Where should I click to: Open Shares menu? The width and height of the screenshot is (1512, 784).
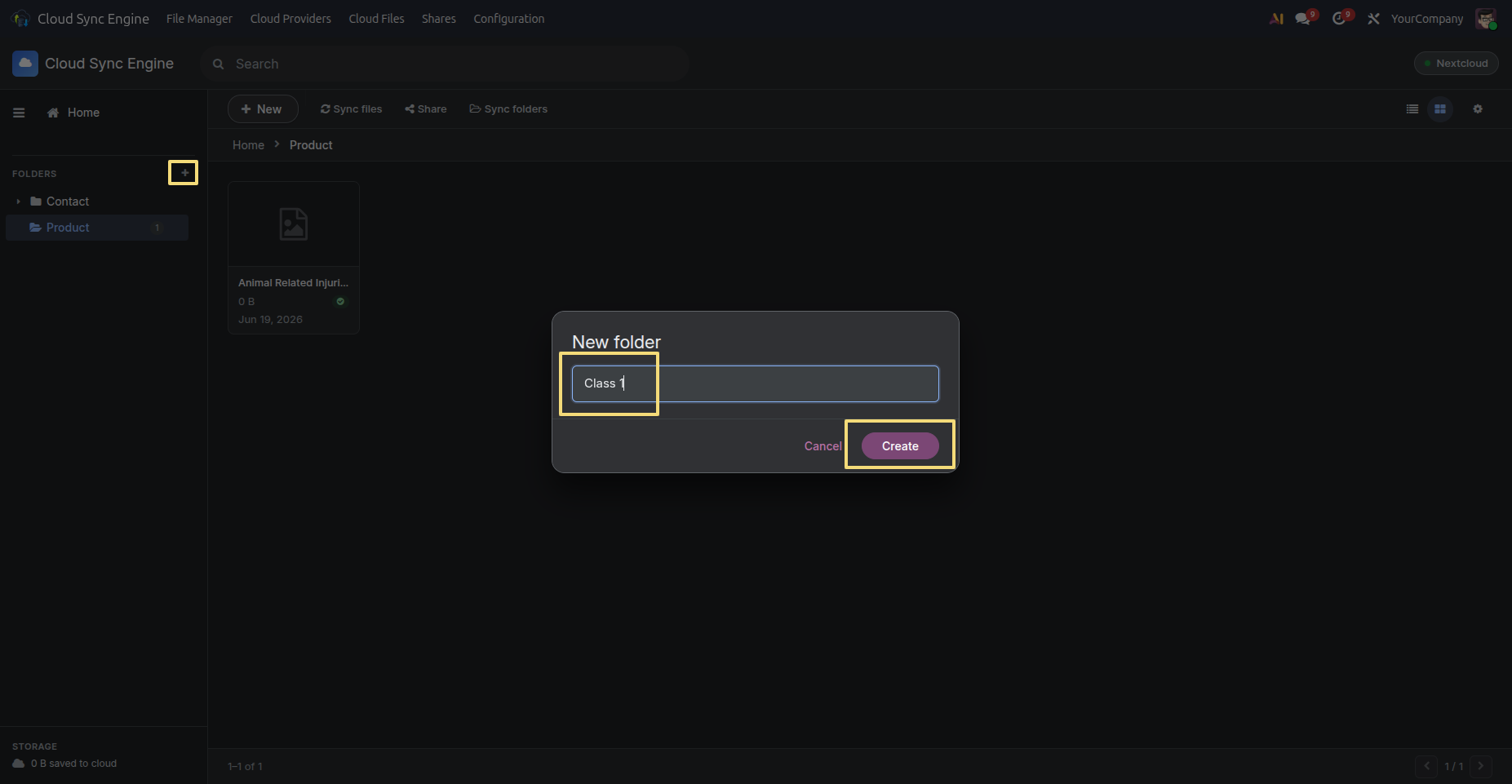[439, 19]
